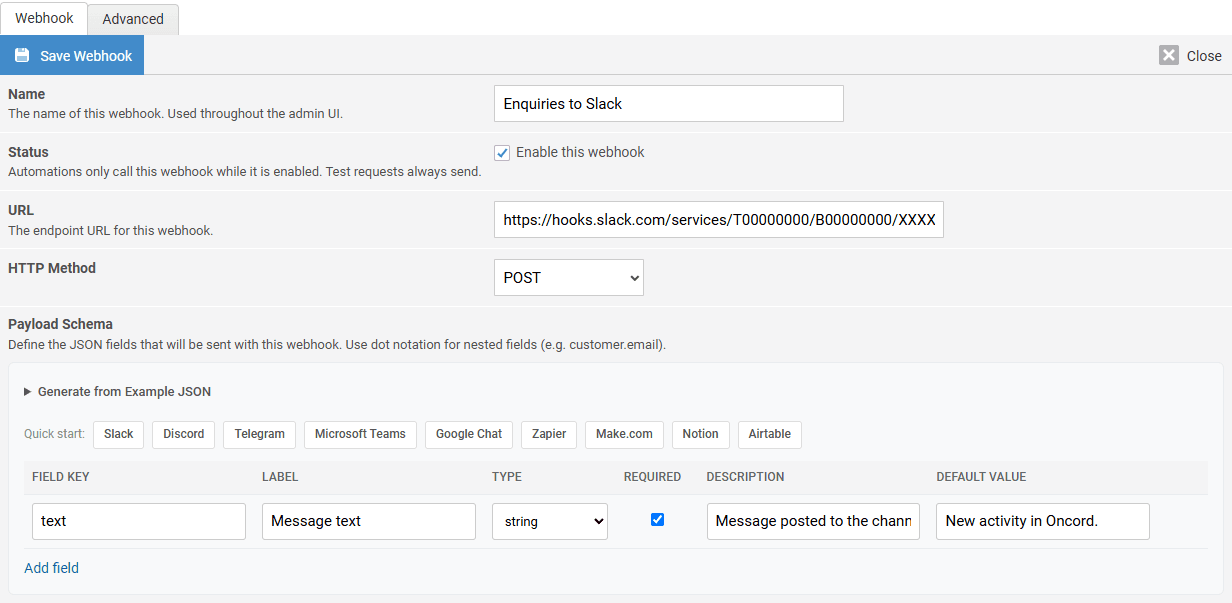Choose the Airtable quick start preset

point(770,434)
